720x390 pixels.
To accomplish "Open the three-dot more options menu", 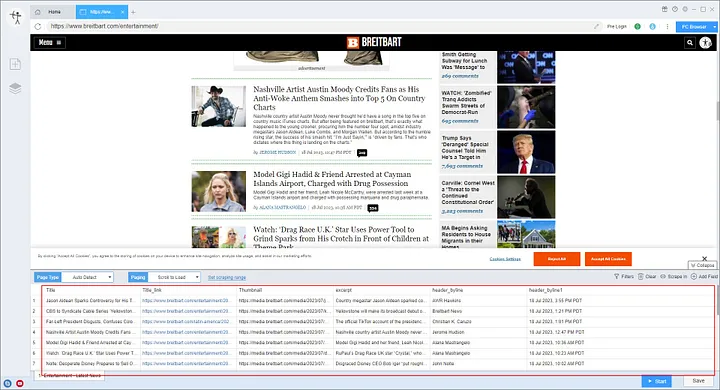I will click(667, 27).
